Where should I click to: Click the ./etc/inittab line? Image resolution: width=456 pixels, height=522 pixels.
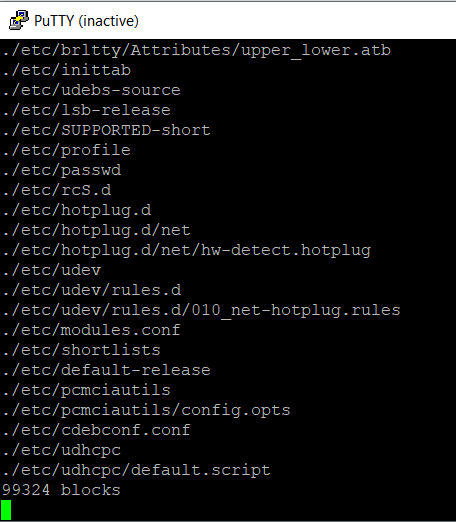67,70
